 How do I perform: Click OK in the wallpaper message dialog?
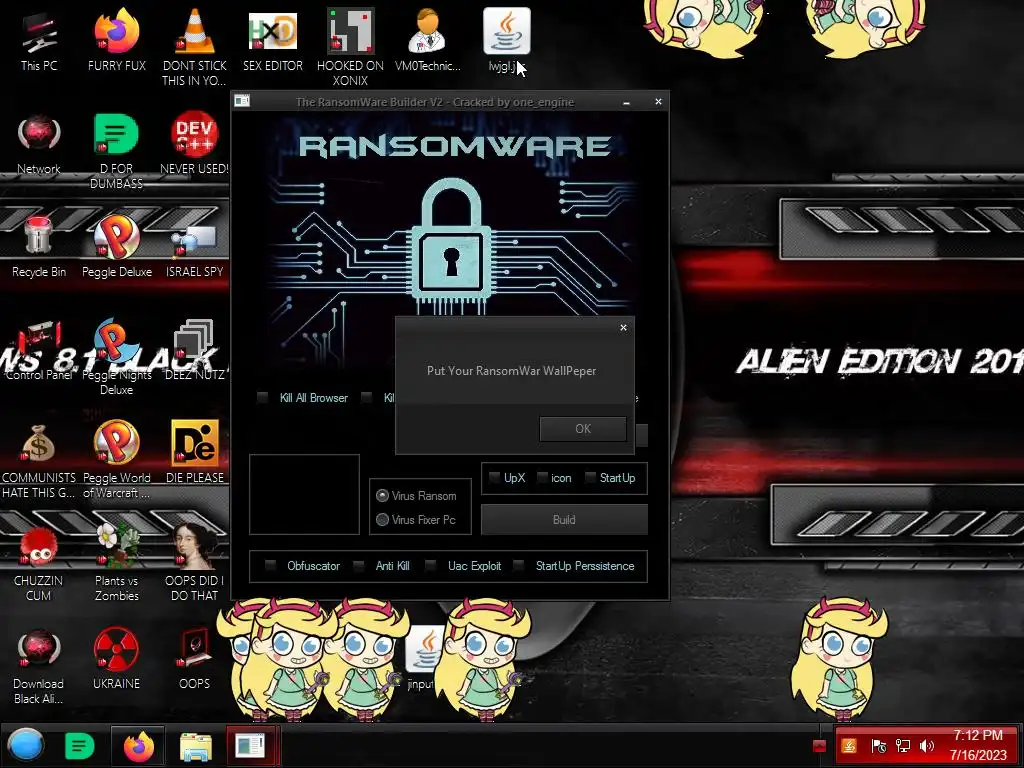[583, 428]
